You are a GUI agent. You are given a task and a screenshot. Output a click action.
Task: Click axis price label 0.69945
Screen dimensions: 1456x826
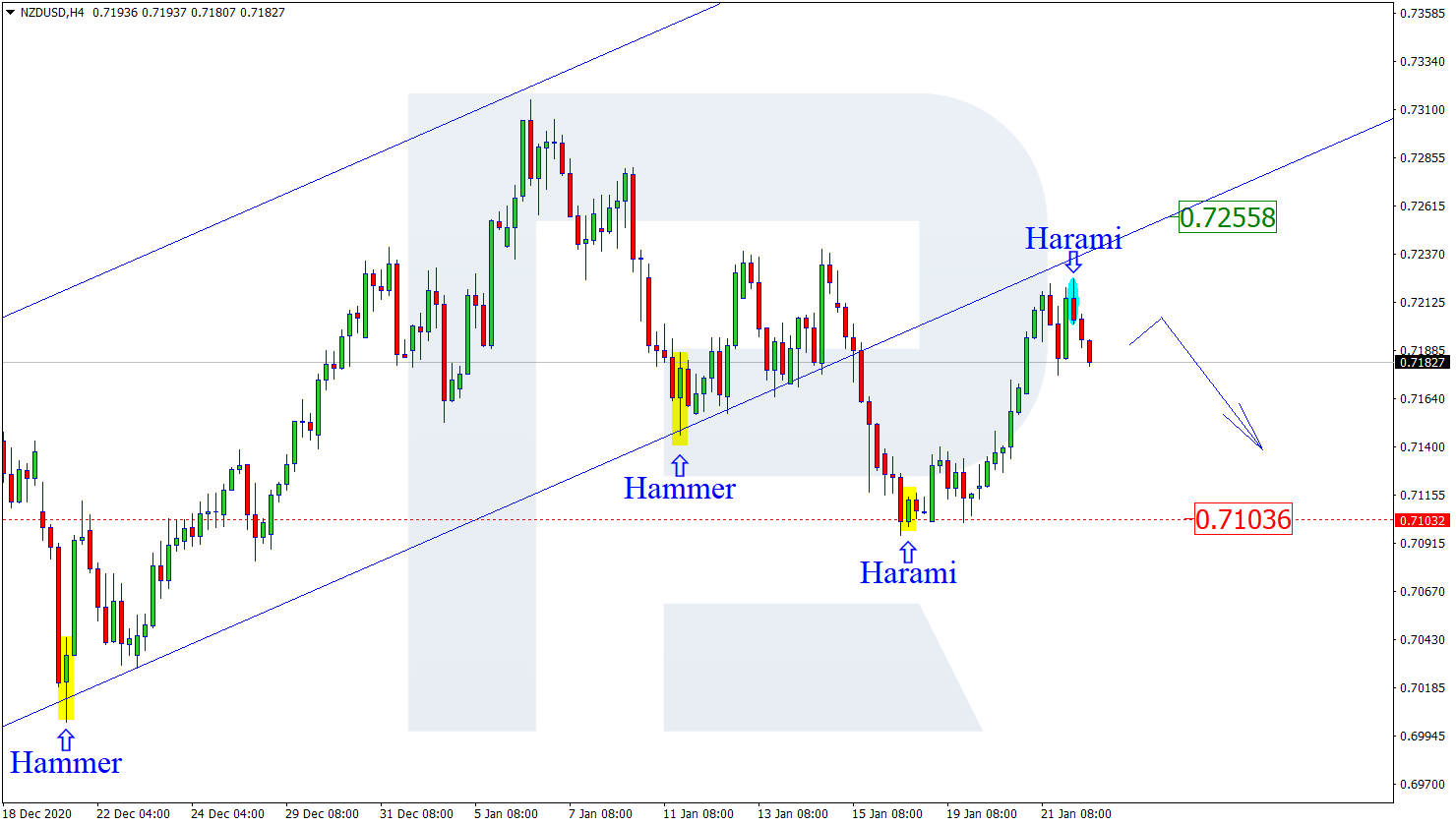tap(1423, 737)
